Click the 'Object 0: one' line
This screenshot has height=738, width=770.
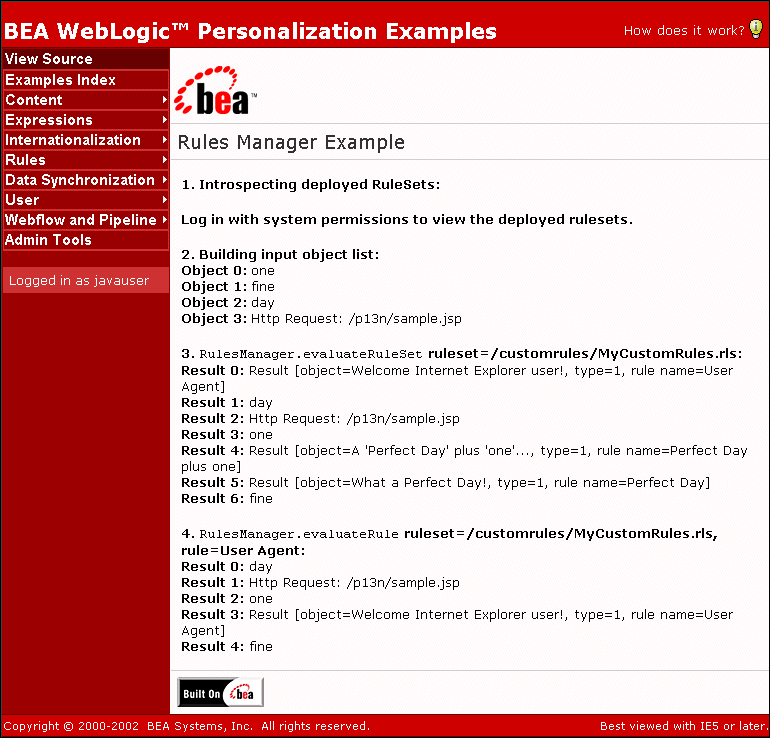[228, 271]
